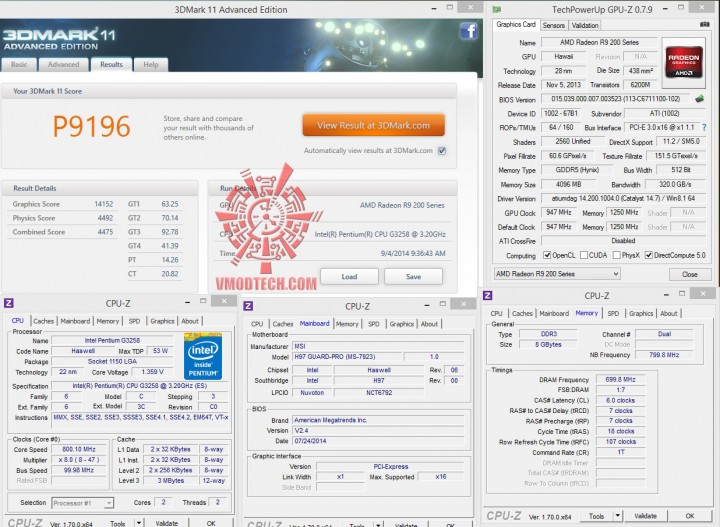Image resolution: width=720 pixels, height=527 pixels.
Task: Expand the Tools dropdown arrow in CPU-Z Memory window
Action: [618, 516]
